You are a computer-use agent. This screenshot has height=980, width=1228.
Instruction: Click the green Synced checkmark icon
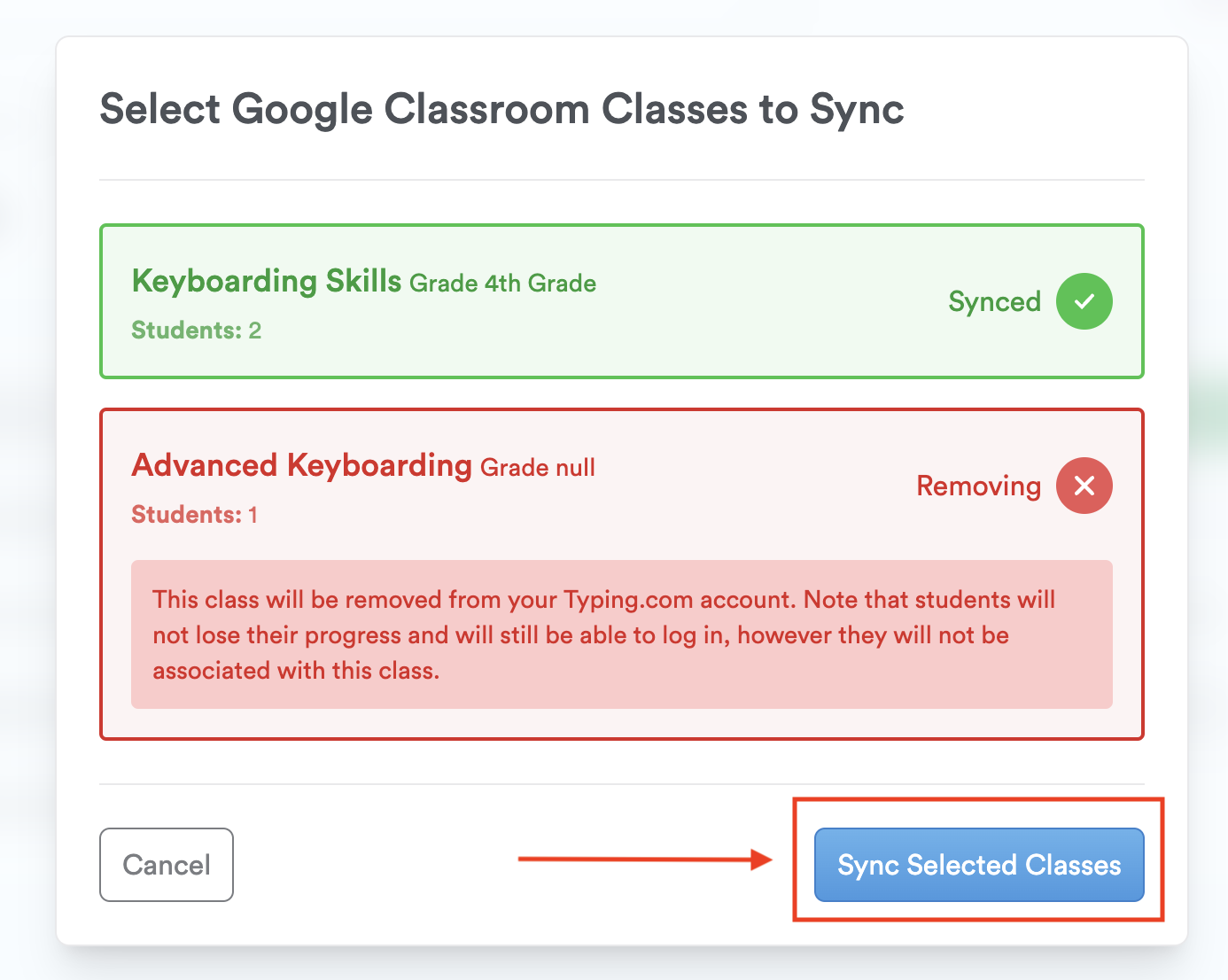pos(1084,301)
